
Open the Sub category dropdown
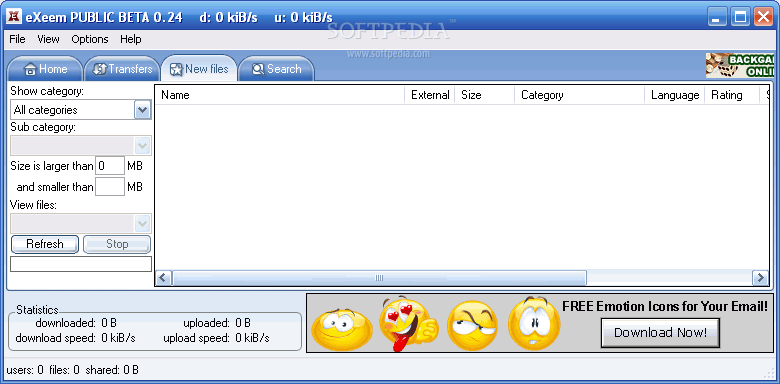click(x=143, y=146)
